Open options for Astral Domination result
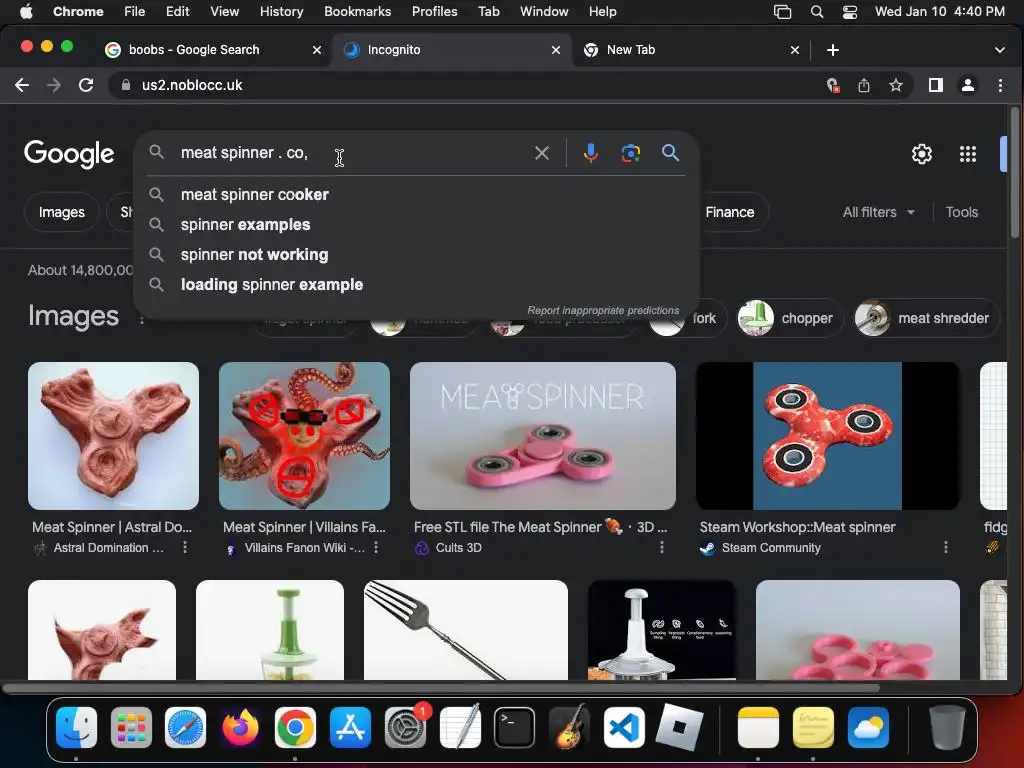The width and height of the screenshot is (1024, 768). (185, 547)
